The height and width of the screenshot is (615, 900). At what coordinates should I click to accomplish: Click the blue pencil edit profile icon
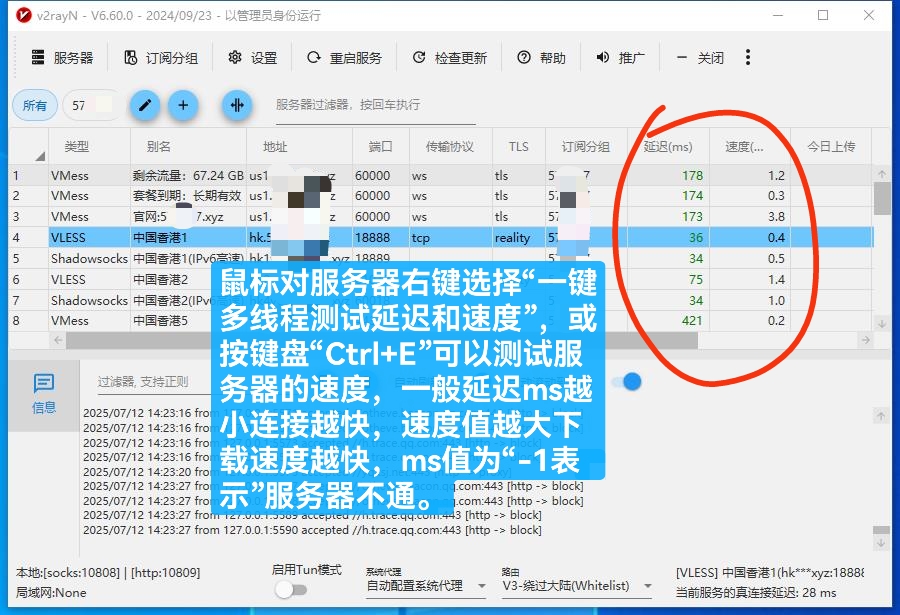(x=145, y=105)
